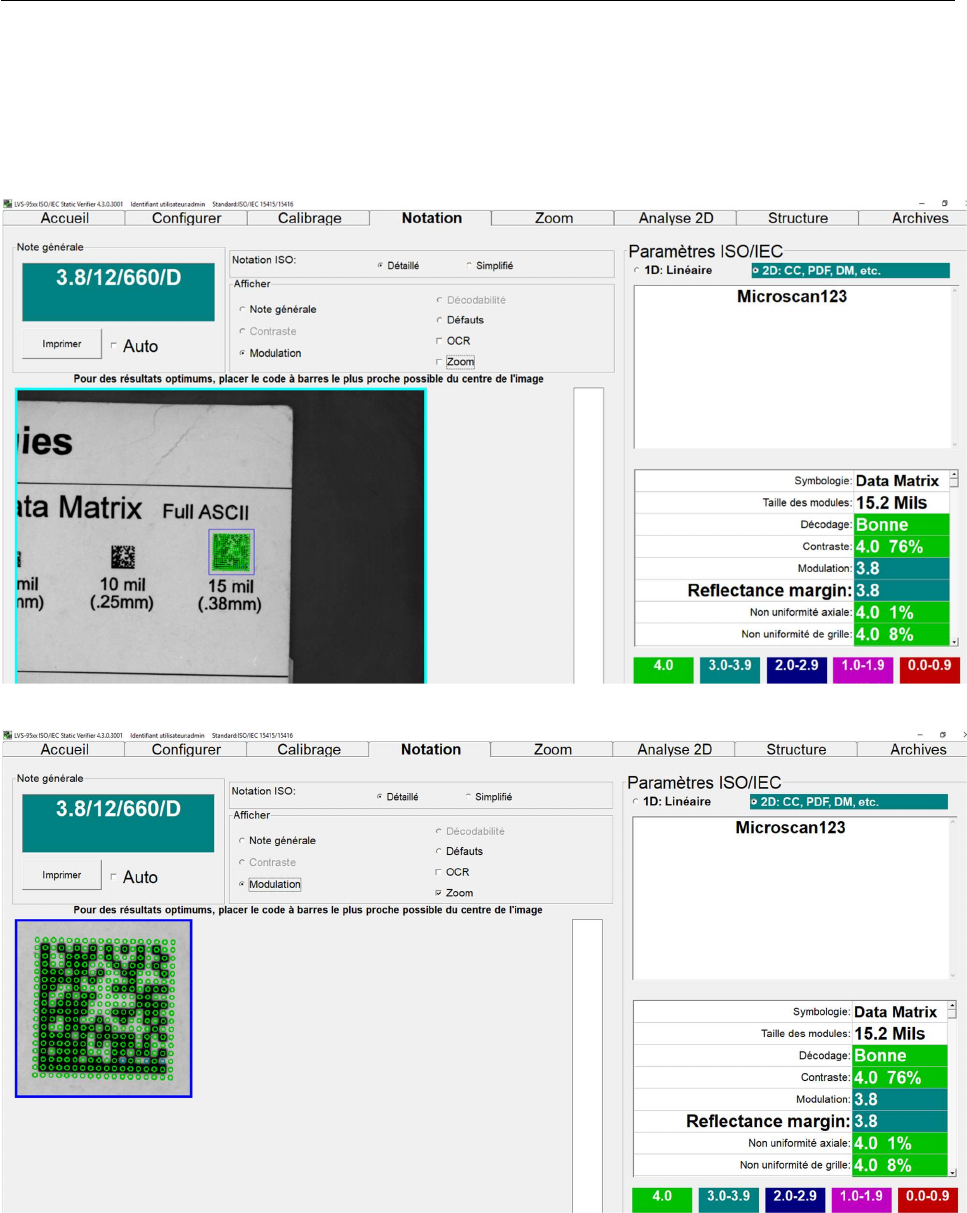The height and width of the screenshot is (1213, 967).
Task: Select the Zoom tab in lower window
Action: coord(553,749)
